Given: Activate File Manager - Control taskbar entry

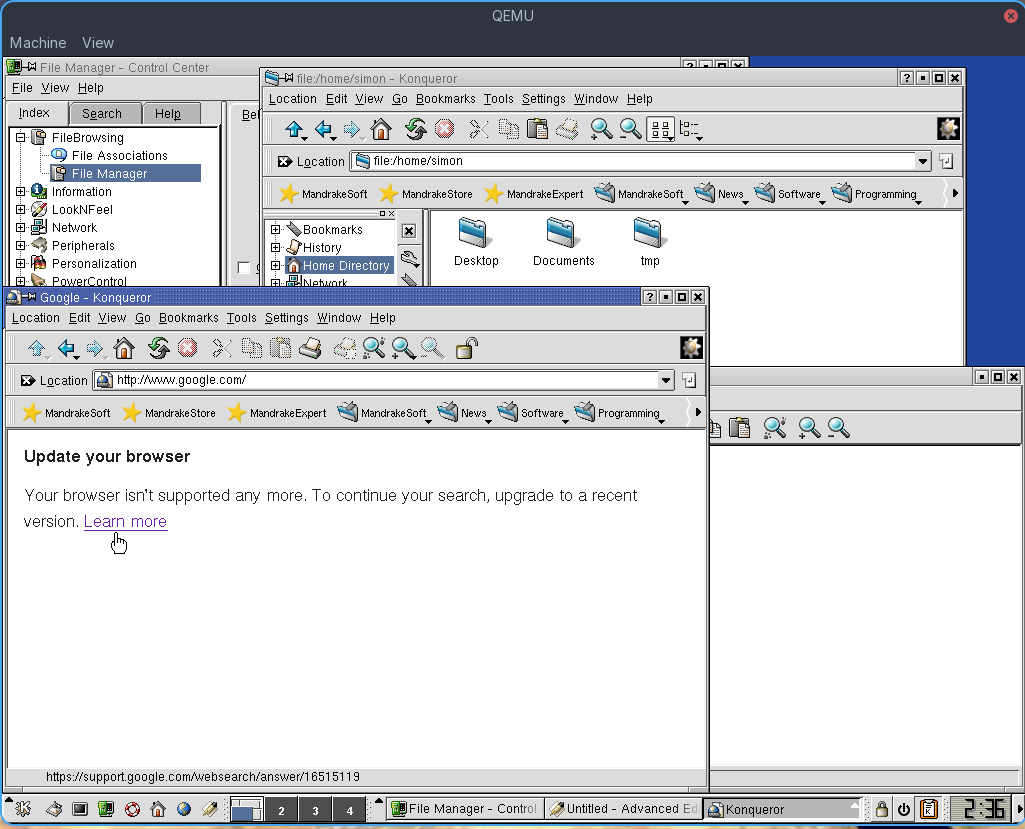Looking at the screenshot, I should point(465,809).
